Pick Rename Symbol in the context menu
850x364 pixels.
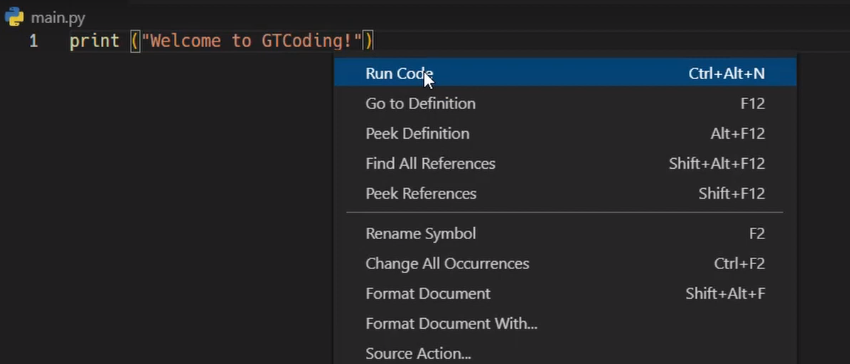[565, 234]
